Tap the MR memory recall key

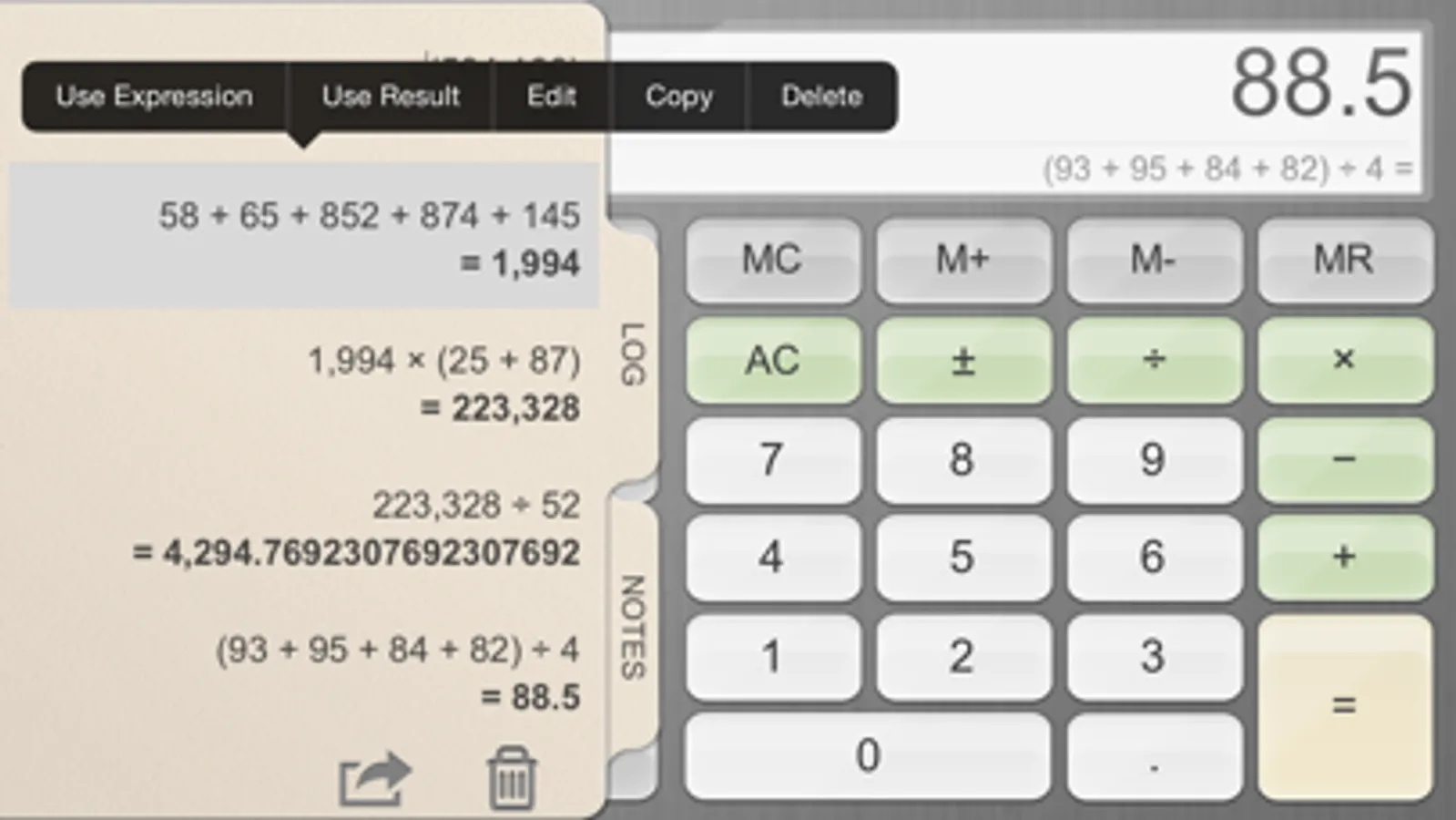click(x=1345, y=261)
